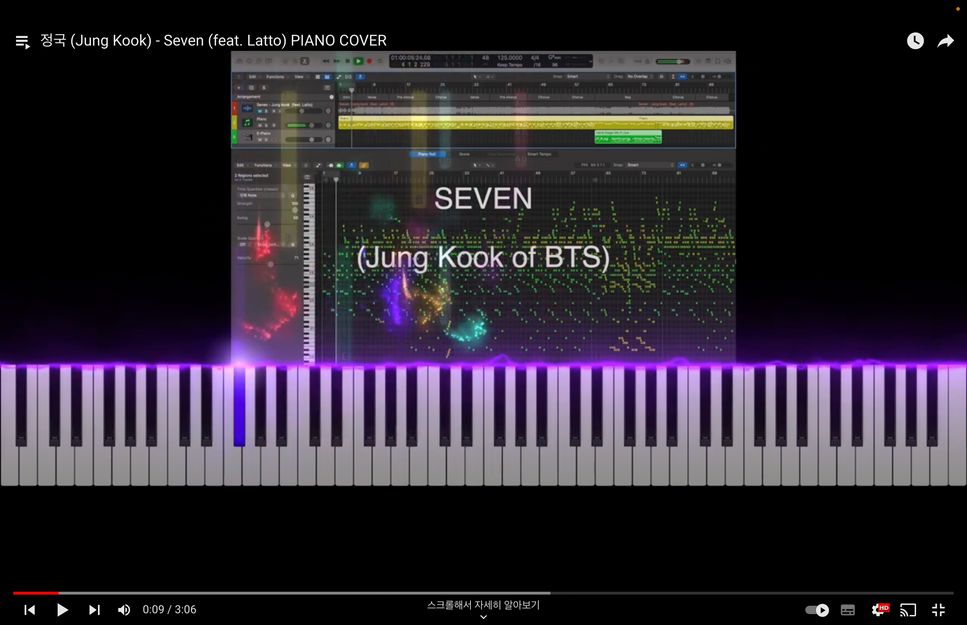Click the record button in Logic's transport bar
Image resolution: width=967 pixels, height=625 pixels.
(x=368, y=60)
